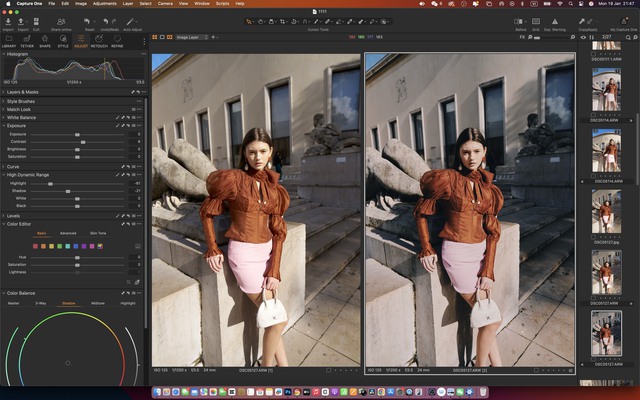Open the Image Layer dropdown
Screen dimensions: 640x400
pos(191,36)
